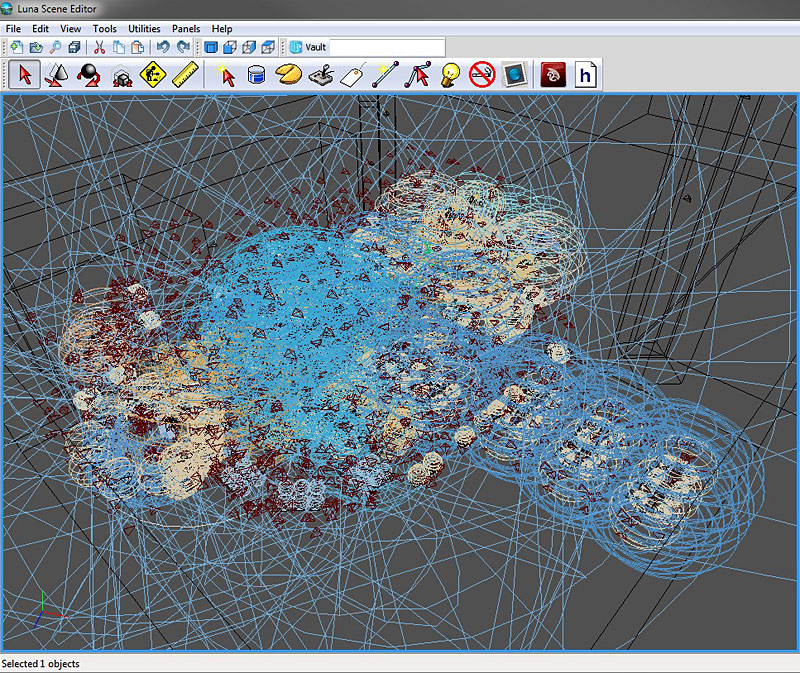Click the yellow light bulb icon
This screenshot has width=800, height=673.
point(450,75)
